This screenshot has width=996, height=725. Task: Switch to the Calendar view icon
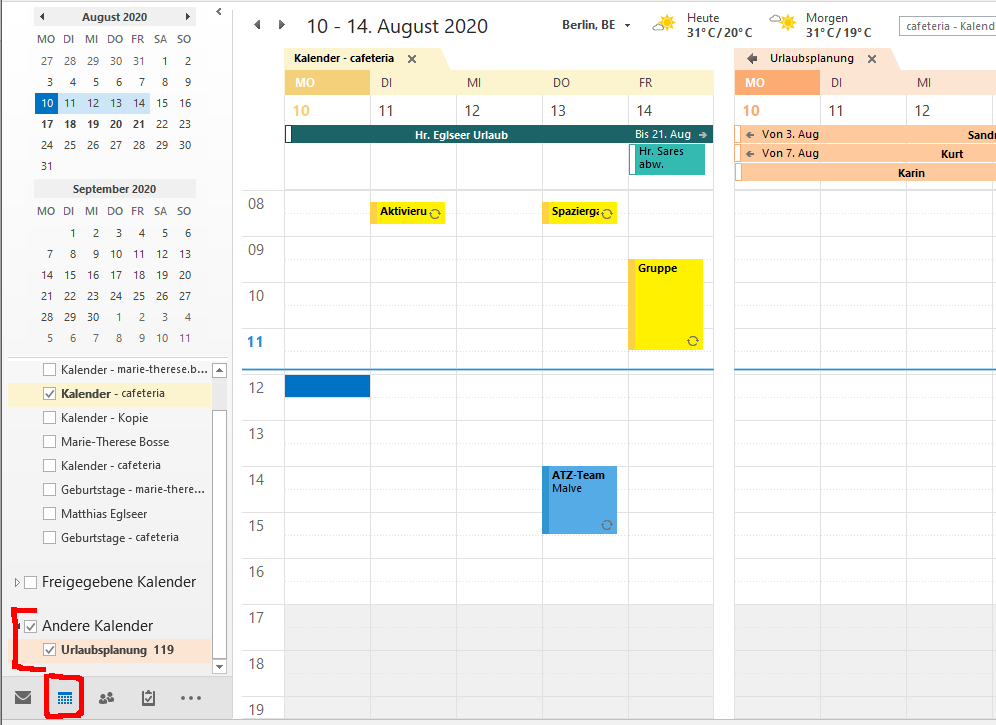(65, 698)
